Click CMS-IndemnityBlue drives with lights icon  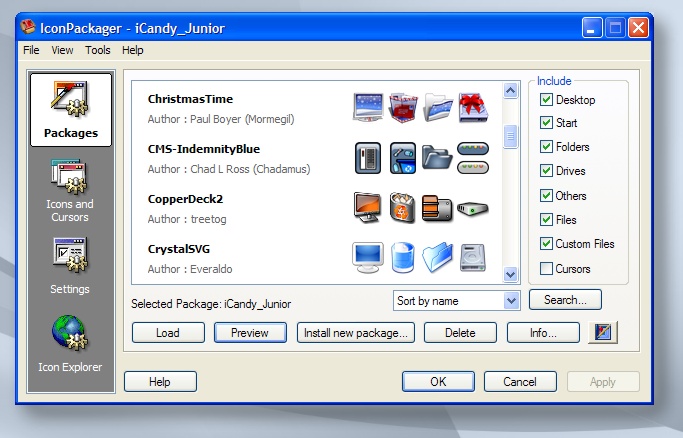[473, 158]
